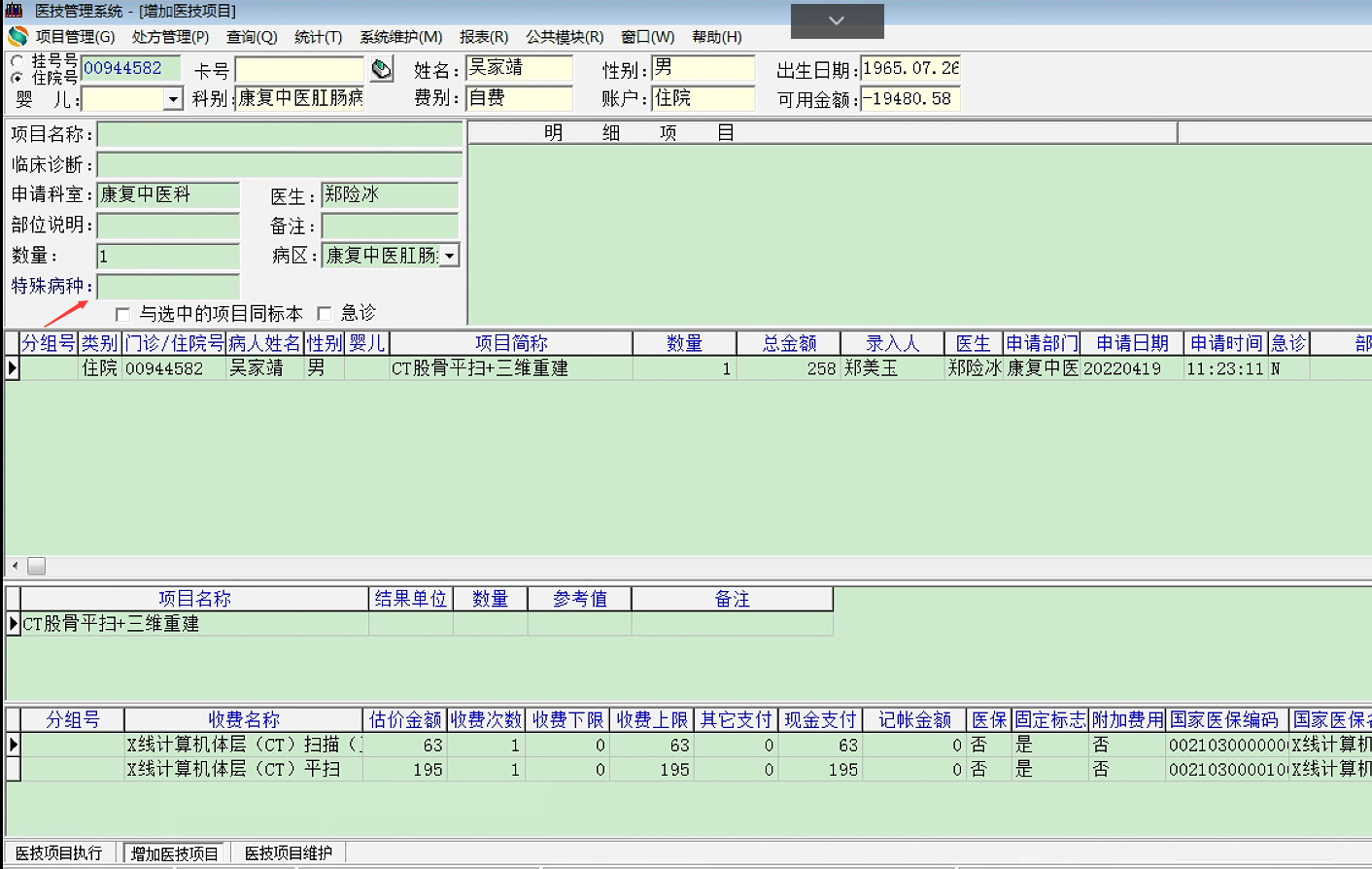Image resolution: width=1372 pixels, height=869 pixels.
Task: Click the 账户 field showing 住院
Action: click(703, 98)
